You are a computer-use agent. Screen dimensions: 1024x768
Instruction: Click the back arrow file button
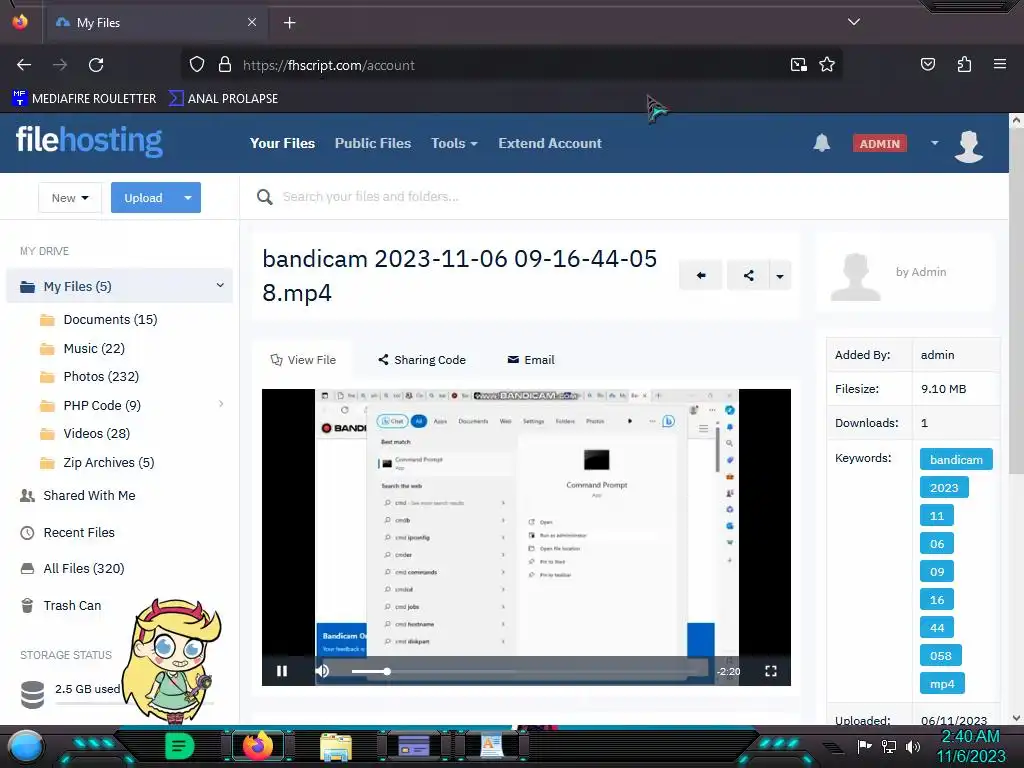coord(701,276)
